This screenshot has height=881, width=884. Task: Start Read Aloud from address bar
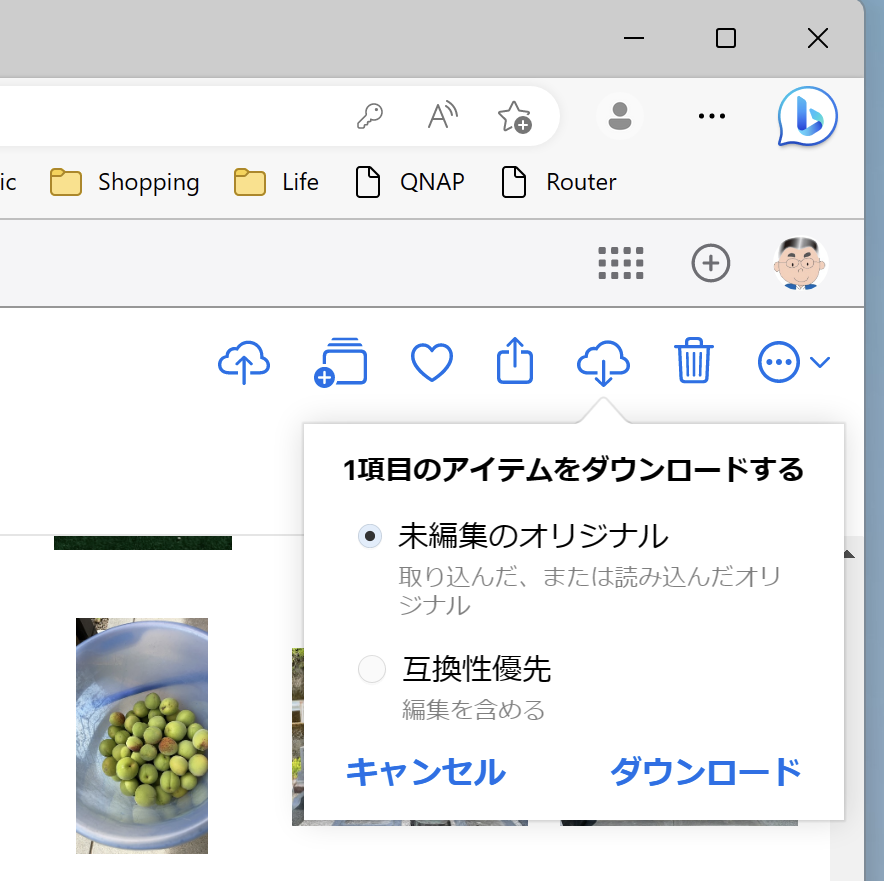[x=443, y=116]
